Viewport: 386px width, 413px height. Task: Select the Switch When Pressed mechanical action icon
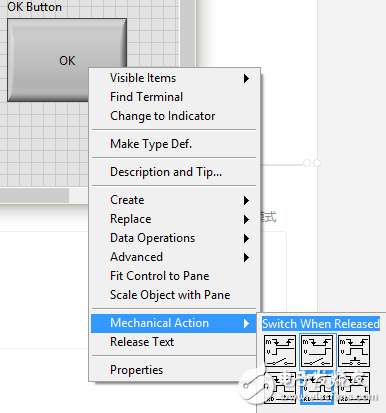click(x=280, y=351)
